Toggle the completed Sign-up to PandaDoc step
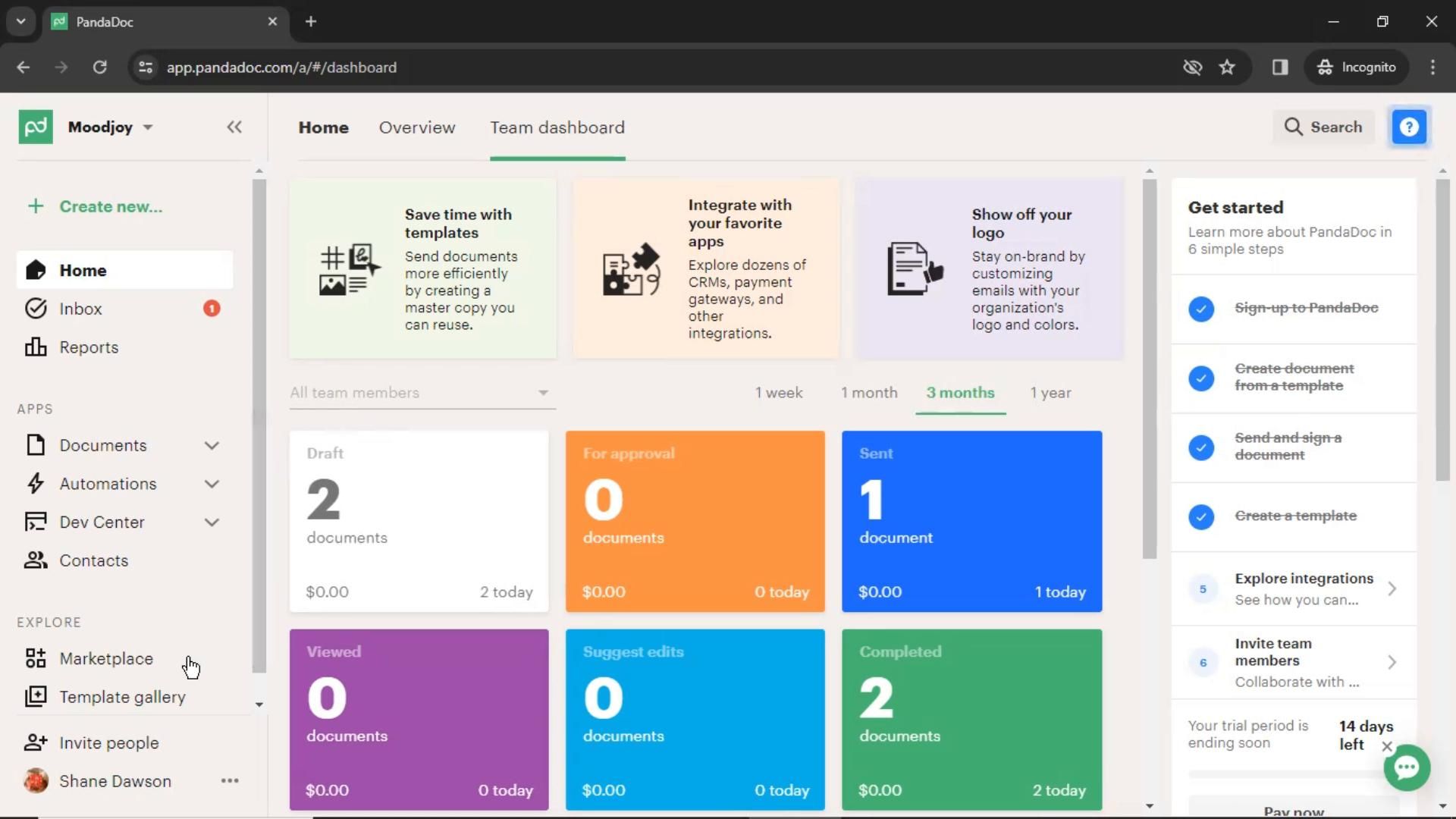This screenshot has width=1456, height=819. [x=1201, y=307]
